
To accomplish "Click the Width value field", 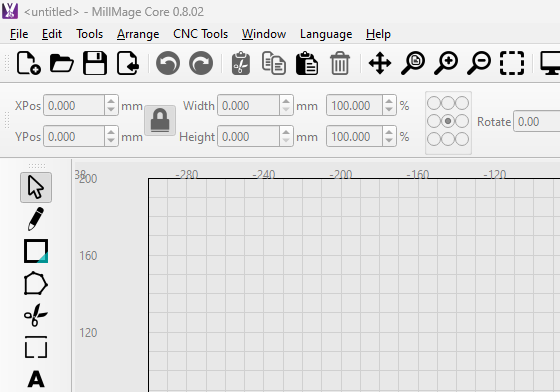I will click(x=248, y=105).
